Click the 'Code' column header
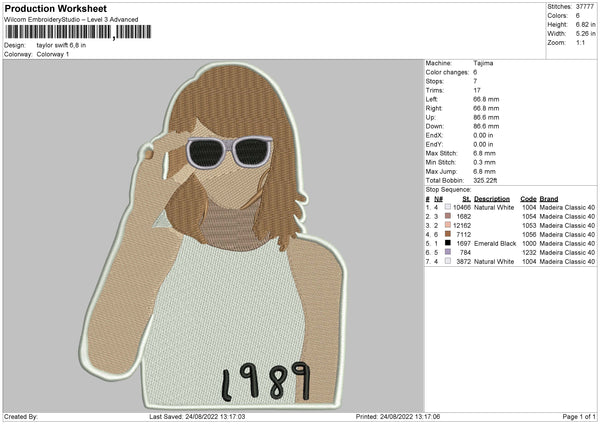The image size is (600, 424). pos(528,199)
